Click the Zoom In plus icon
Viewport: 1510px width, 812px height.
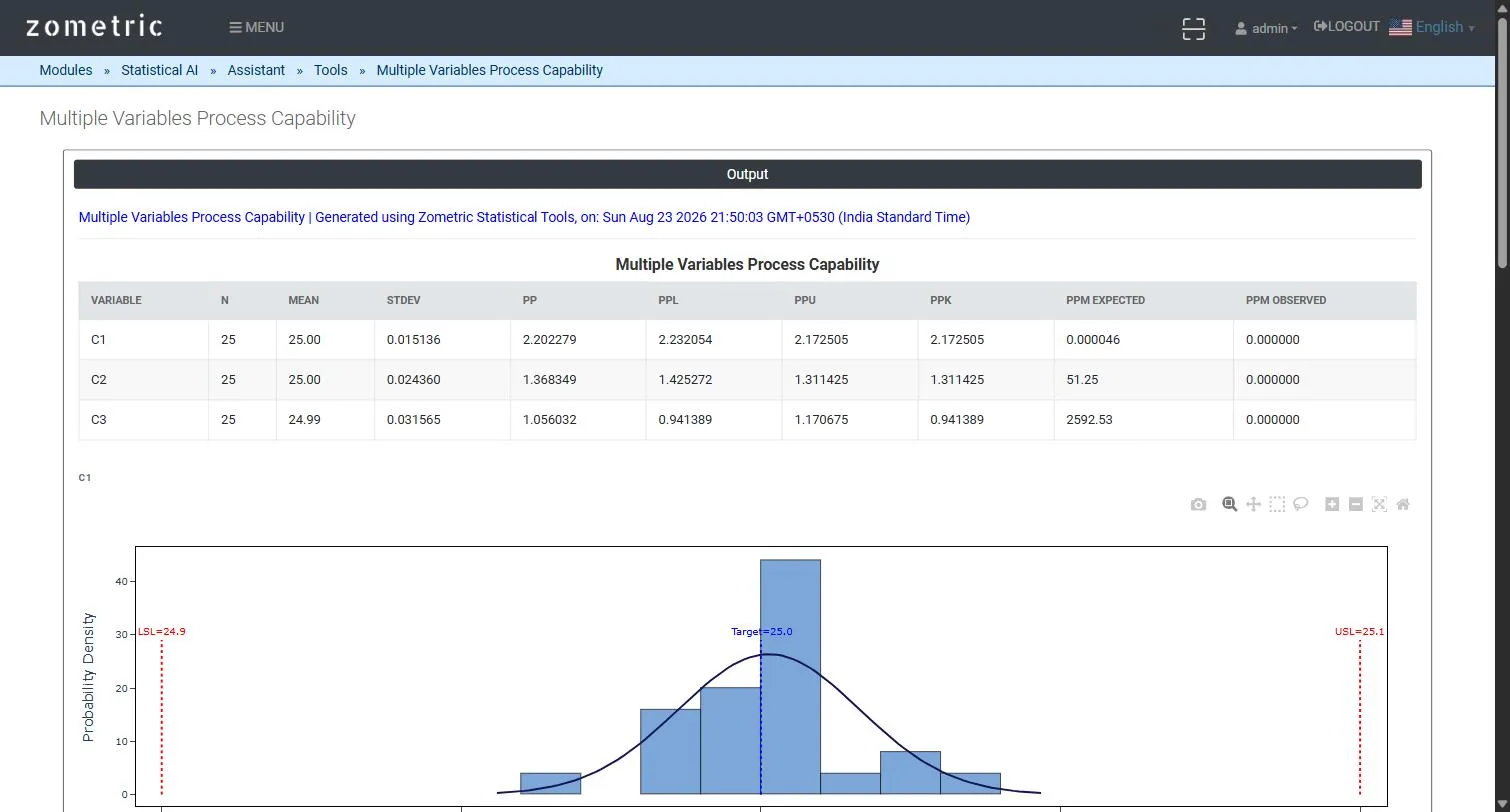pyautogui.click(x=1332, y=504)
